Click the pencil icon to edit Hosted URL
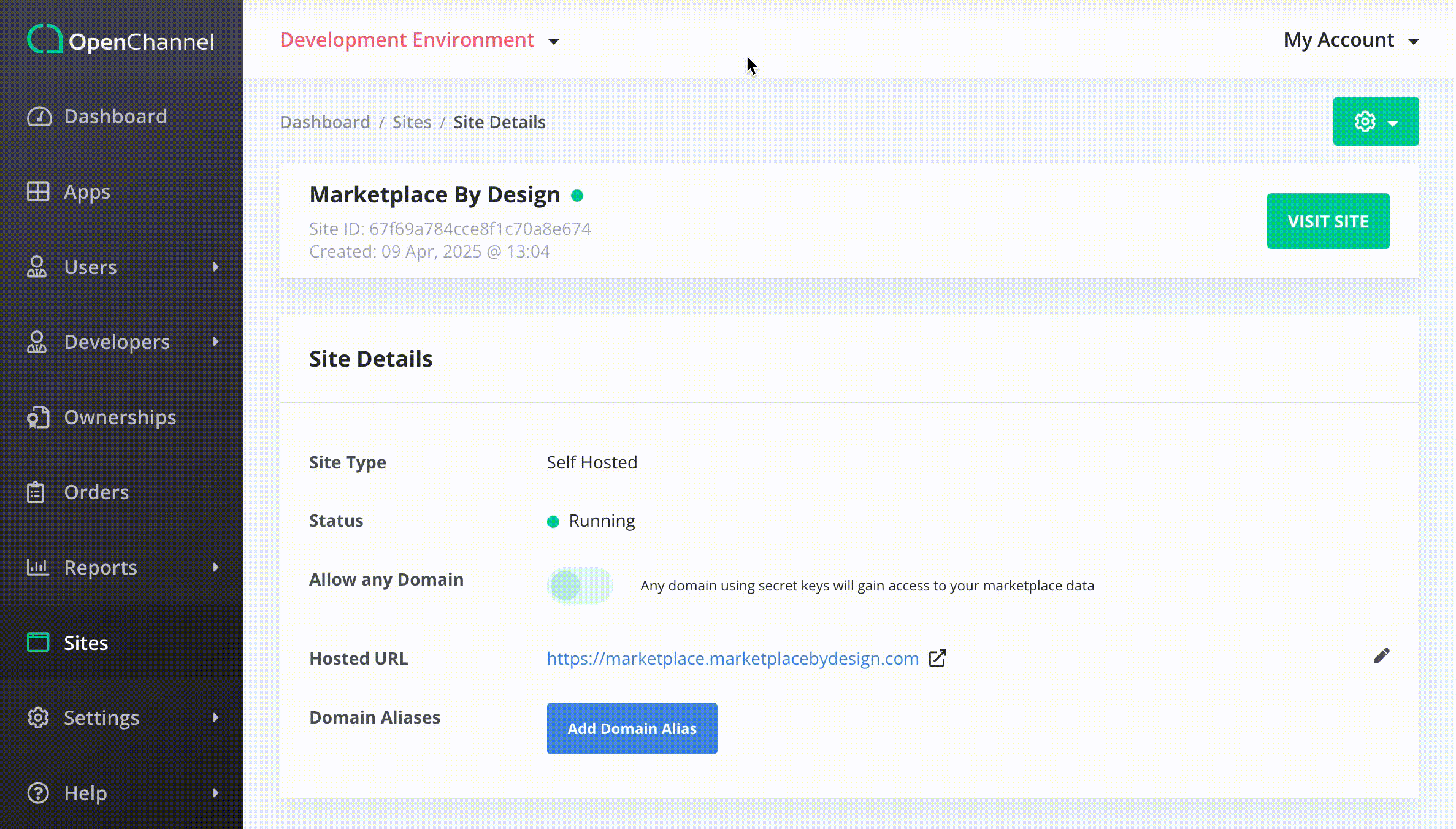This screenshot has width=1456, height=829. click(x=1381, y=656)
